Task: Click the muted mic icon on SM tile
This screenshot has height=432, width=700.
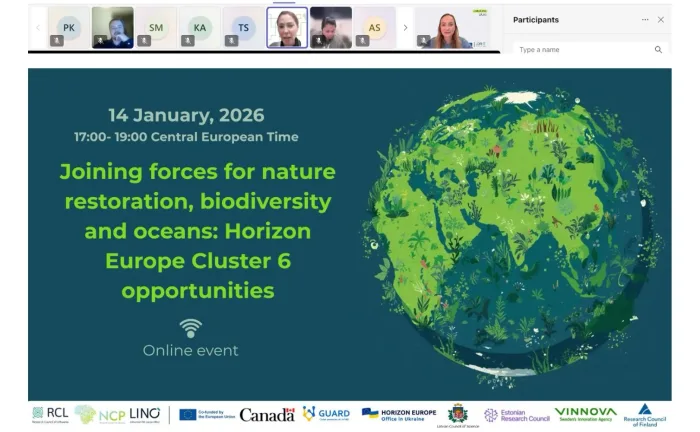Action: coord(144,41)
